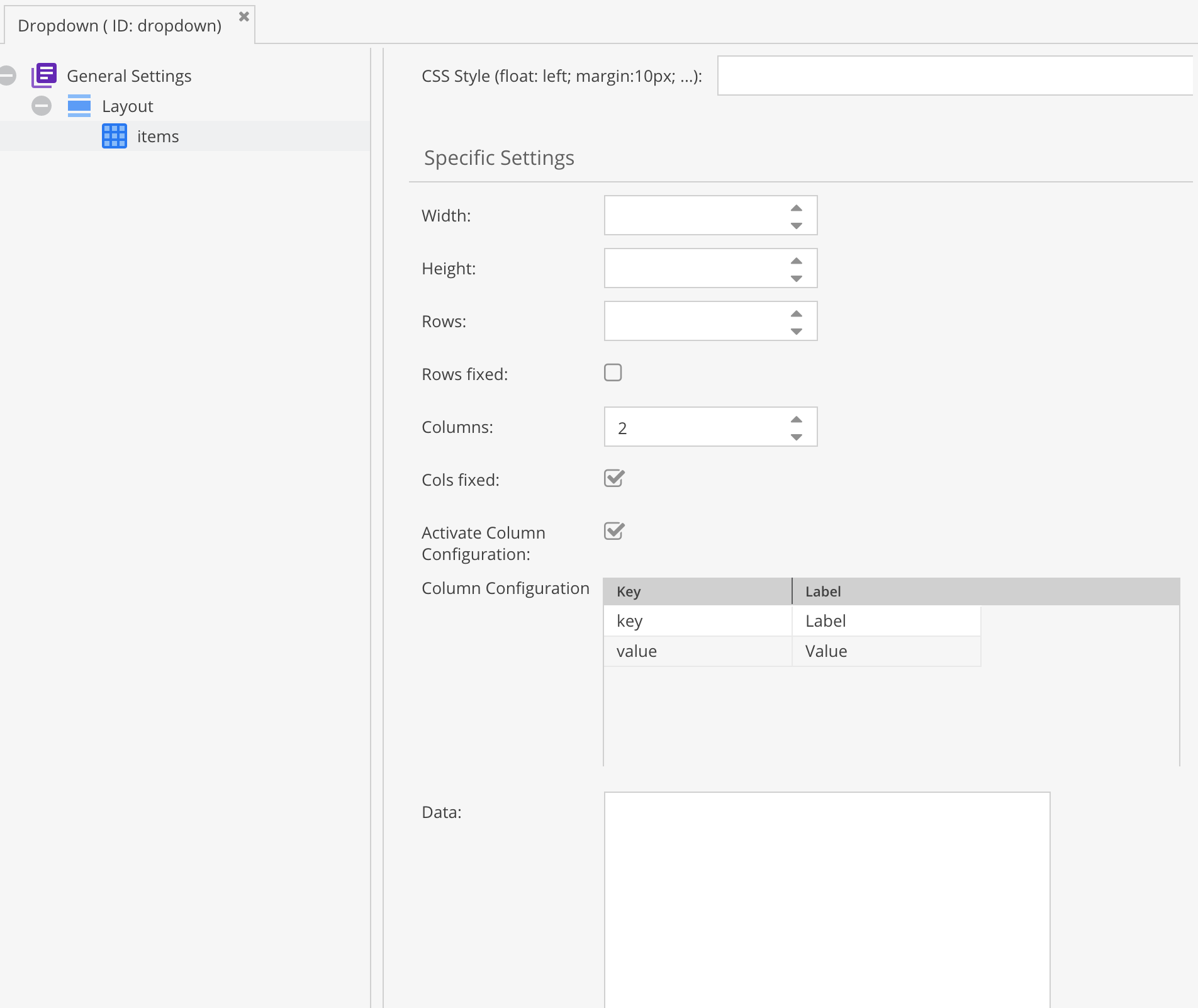Enable the Rows fixed checkbox
Screen dimensions: 1198x1008
click(613, 372)
